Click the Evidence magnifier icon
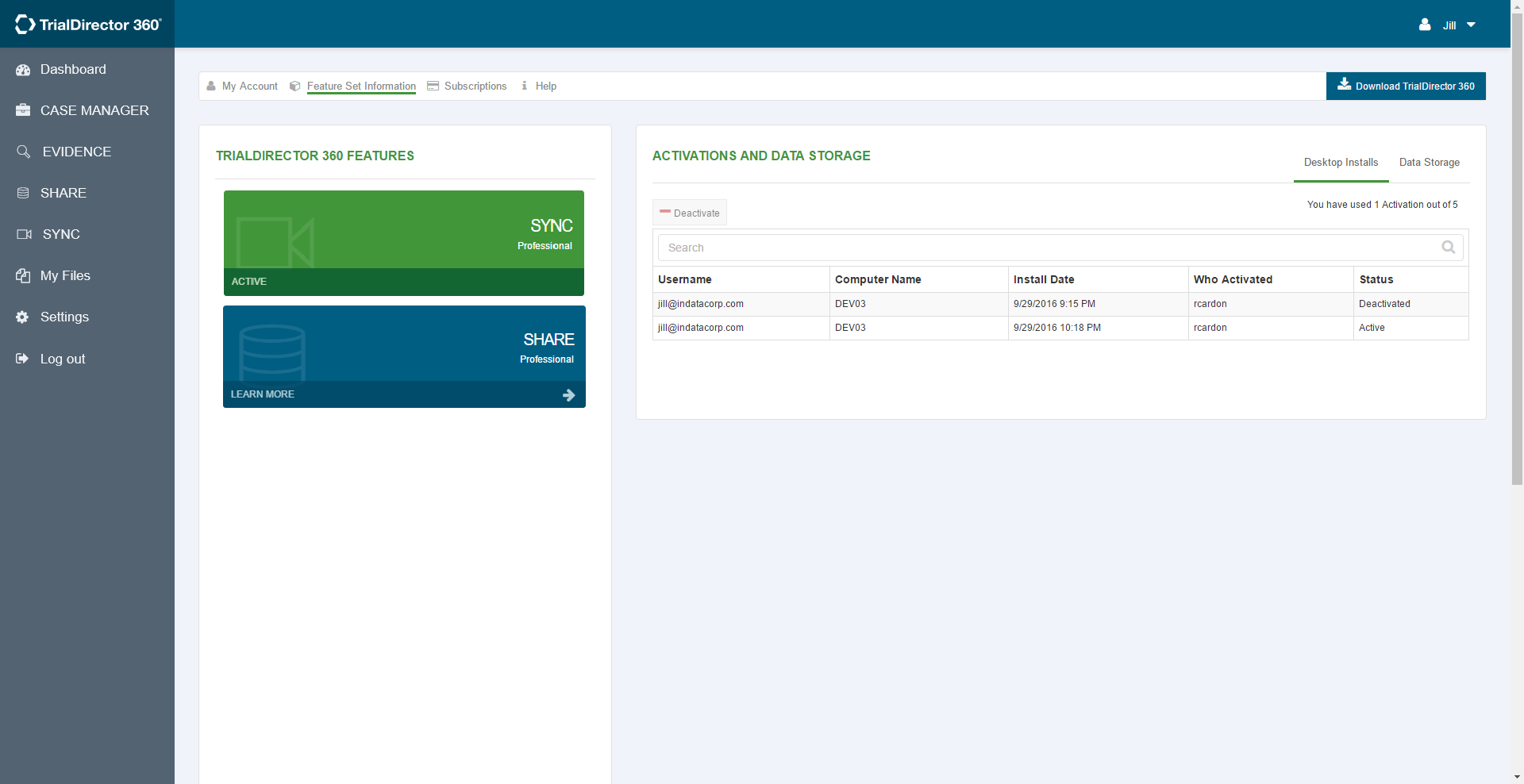The width and height of the screenshot is (1524, 784). [x=24, y=152]
